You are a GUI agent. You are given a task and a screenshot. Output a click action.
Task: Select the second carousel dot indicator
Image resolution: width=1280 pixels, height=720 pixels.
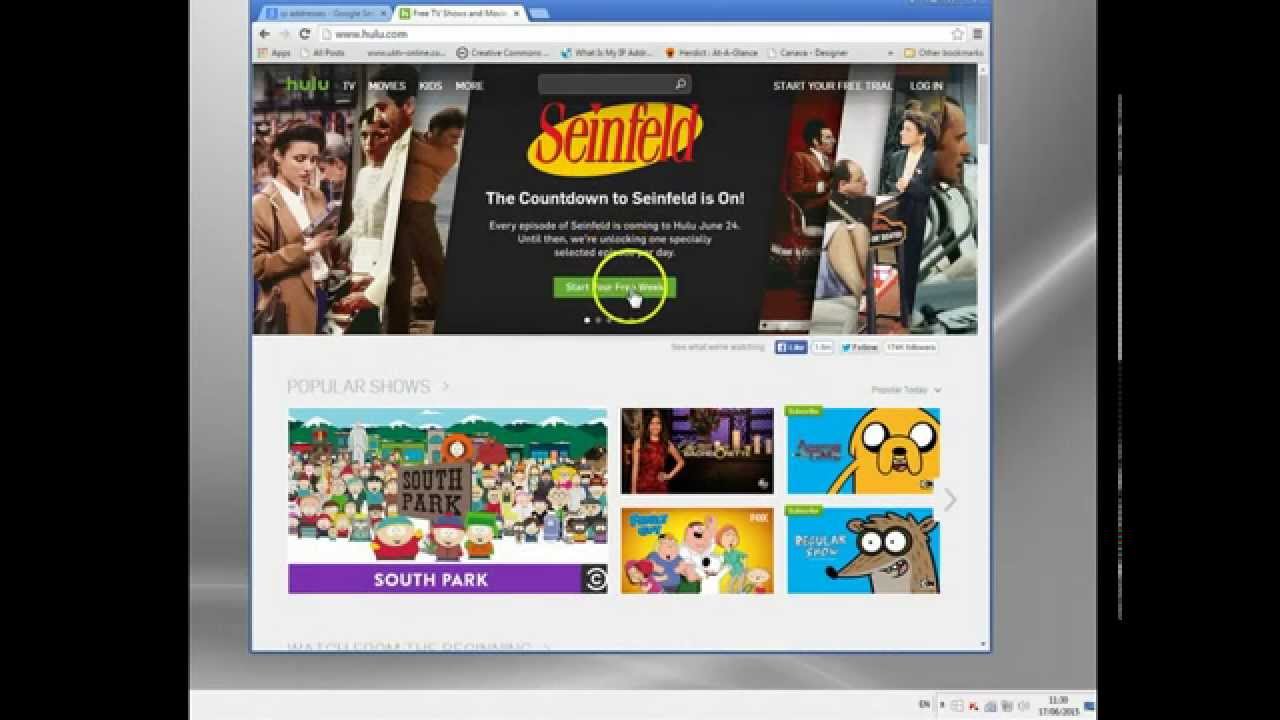tap(598, 320)
